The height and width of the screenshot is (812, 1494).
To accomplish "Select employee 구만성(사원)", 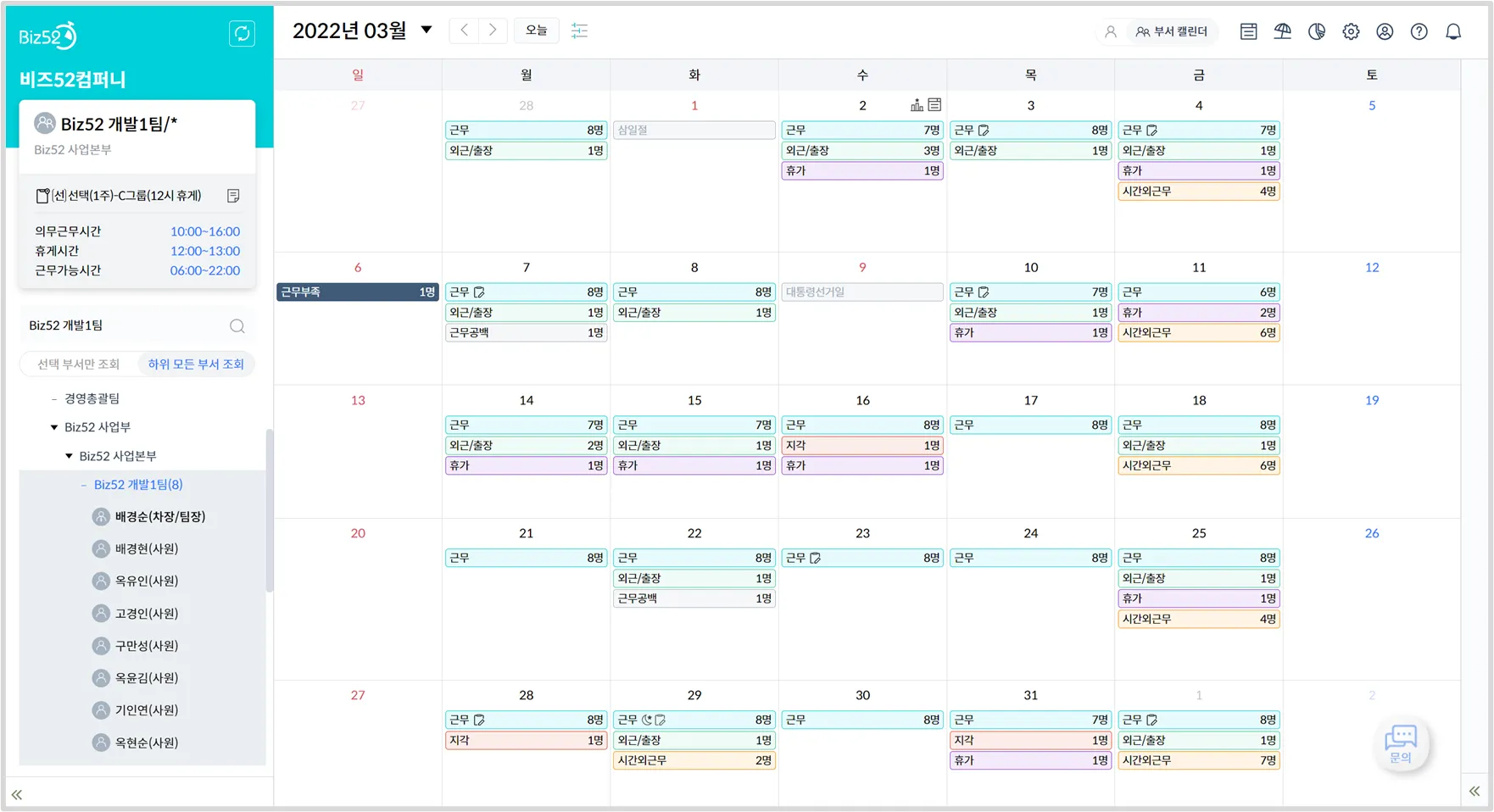I will tap(147, 646).
